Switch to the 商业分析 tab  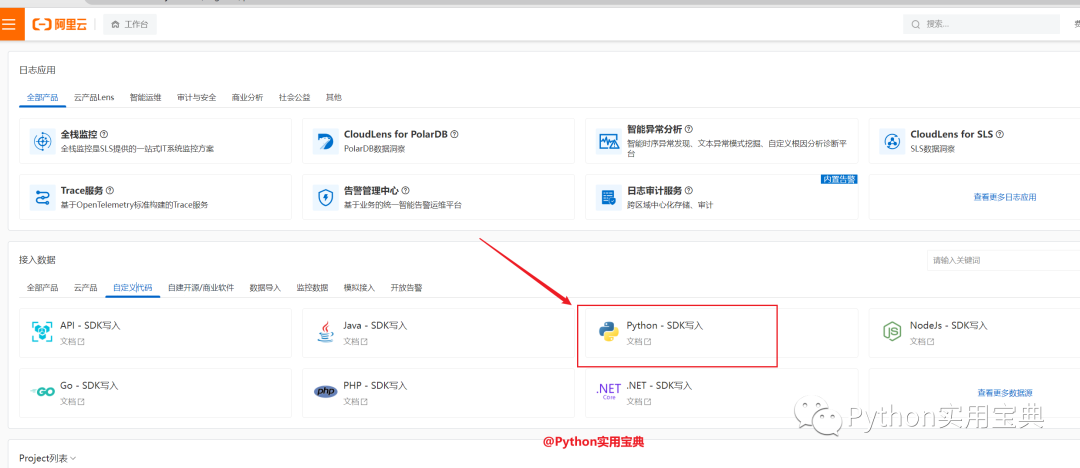[247, 97]
